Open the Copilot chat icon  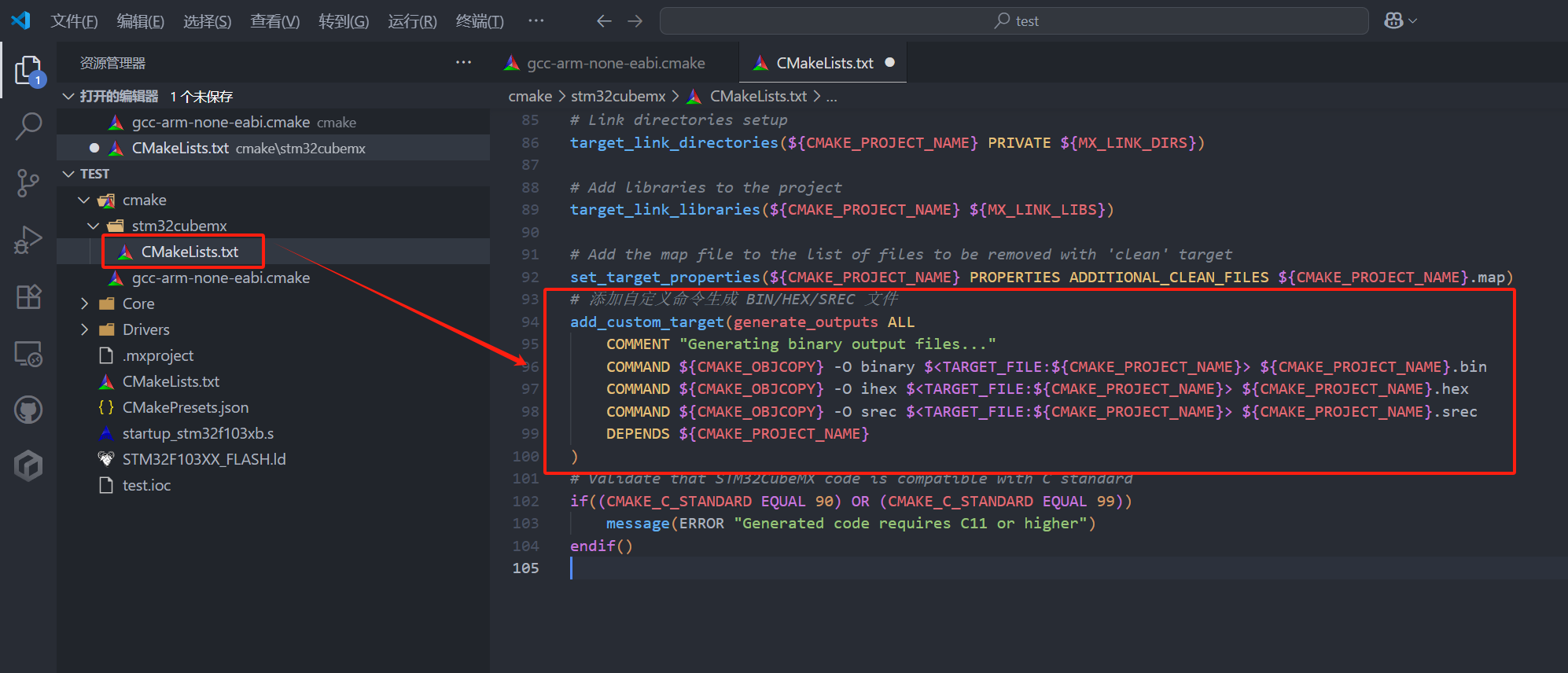click(1393, 21)
